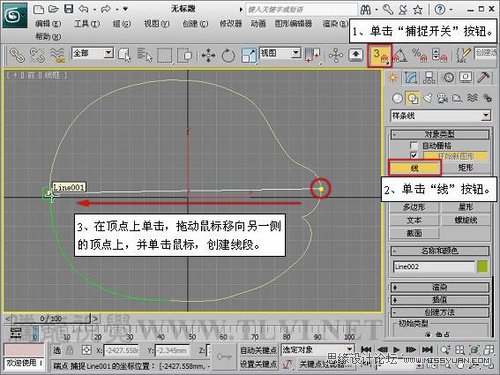The image size is (500, 375).
Task: Click the 多边形 shape button
Action: click(x=414, y=207)
